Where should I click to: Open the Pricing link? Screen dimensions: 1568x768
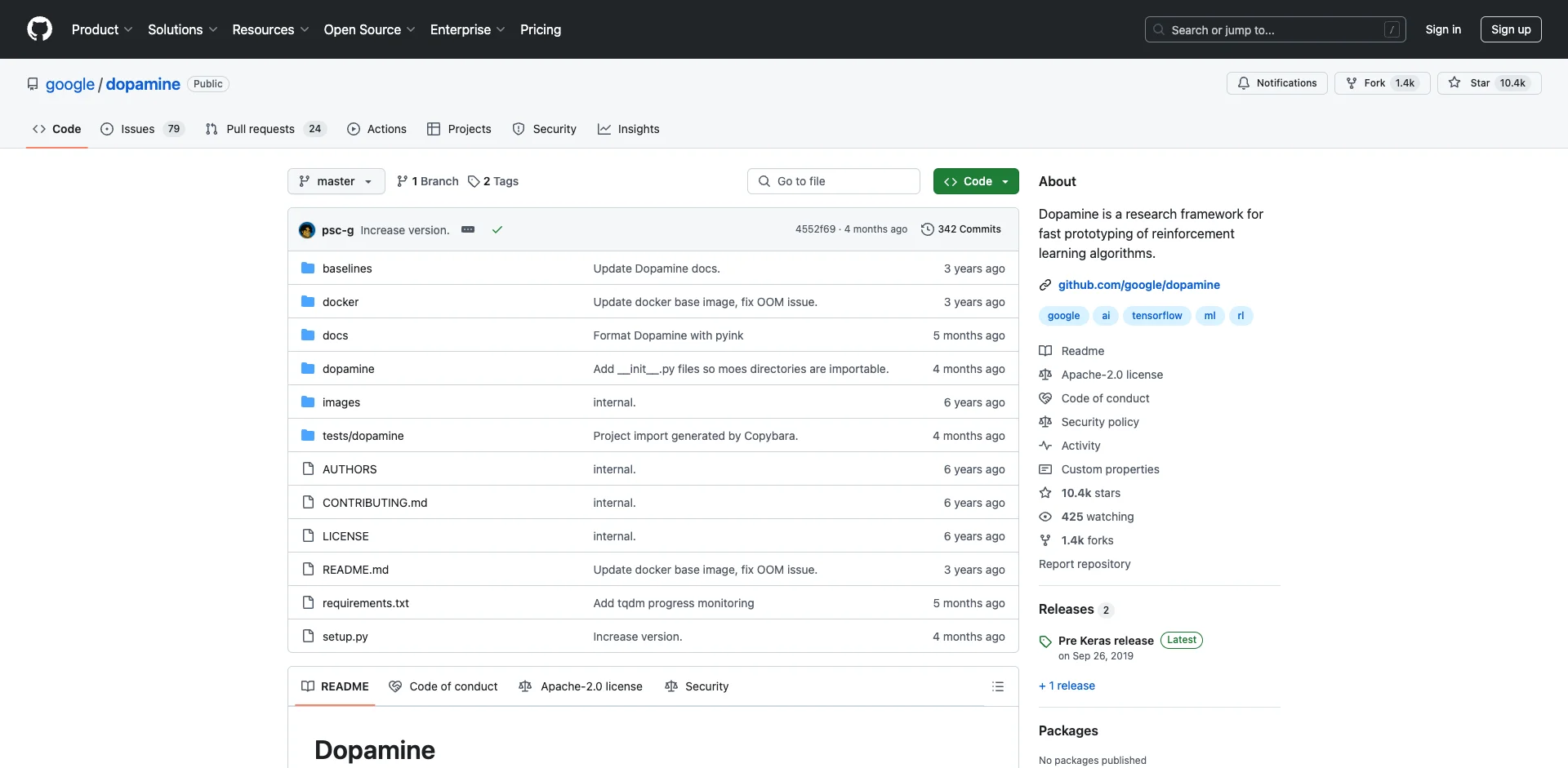point(541,29)
